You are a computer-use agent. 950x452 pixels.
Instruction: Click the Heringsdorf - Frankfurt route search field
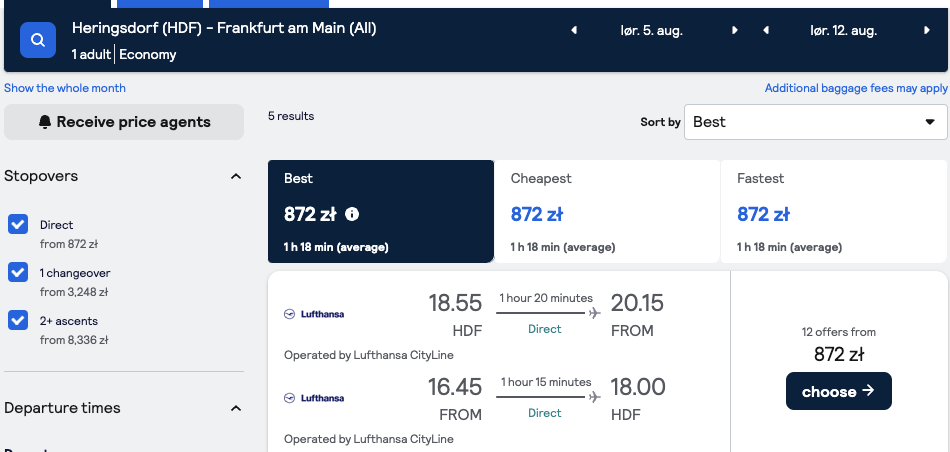(224, 28)
